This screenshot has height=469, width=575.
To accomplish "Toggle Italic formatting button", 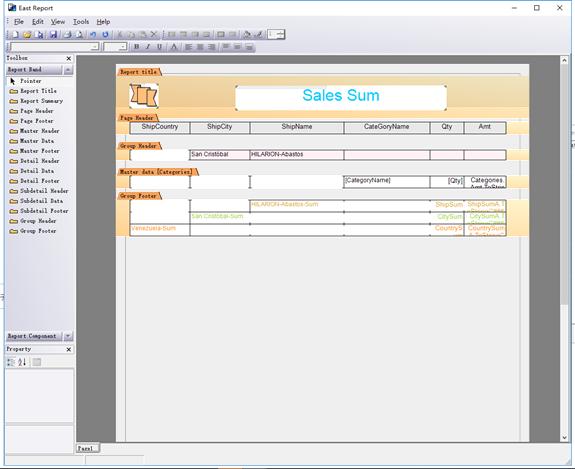I will 148,47.
